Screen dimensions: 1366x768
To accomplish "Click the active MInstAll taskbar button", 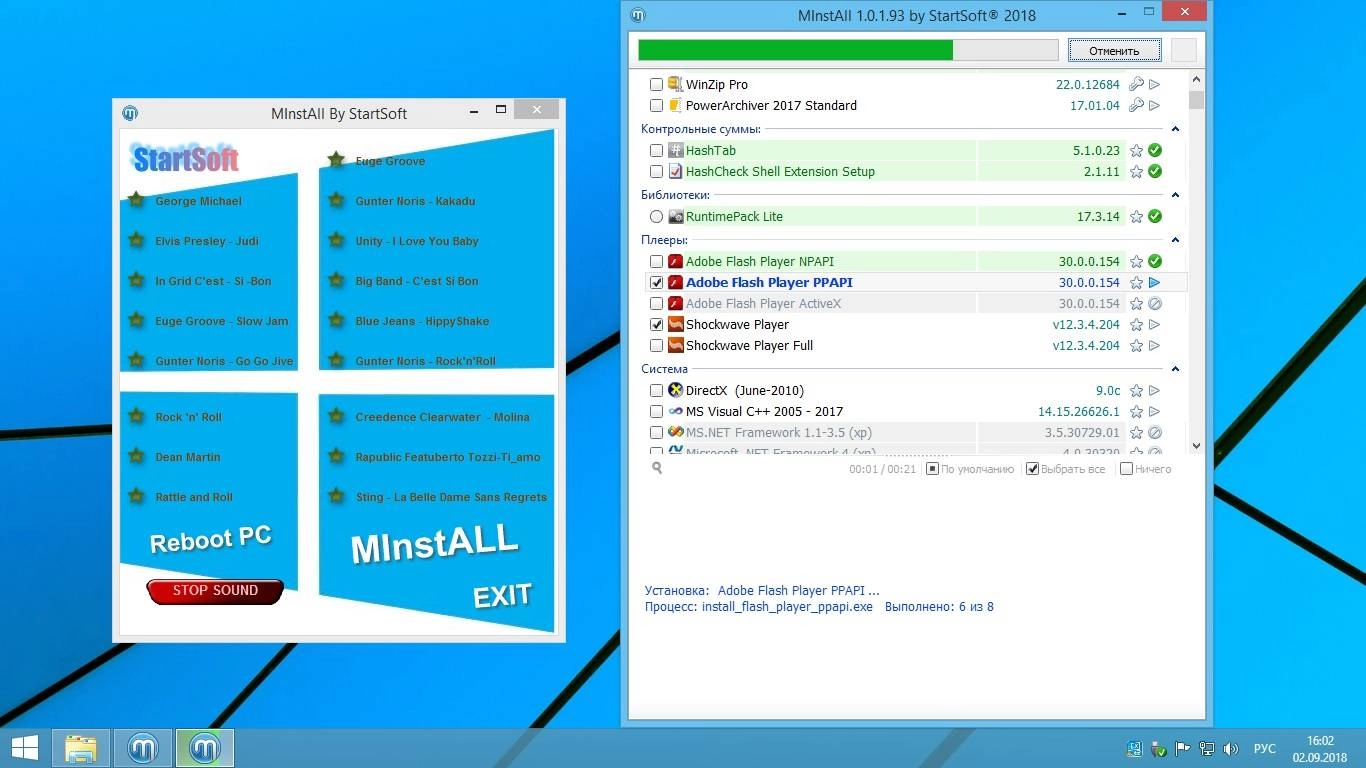I will coord(205,748).
